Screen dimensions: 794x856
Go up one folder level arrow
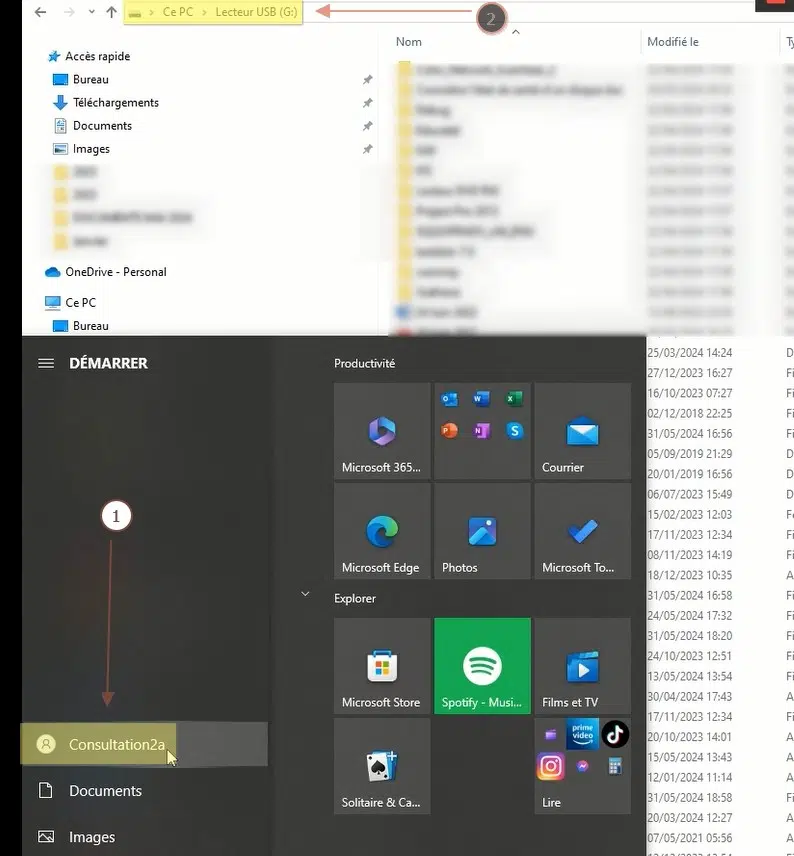pos(111,12)
